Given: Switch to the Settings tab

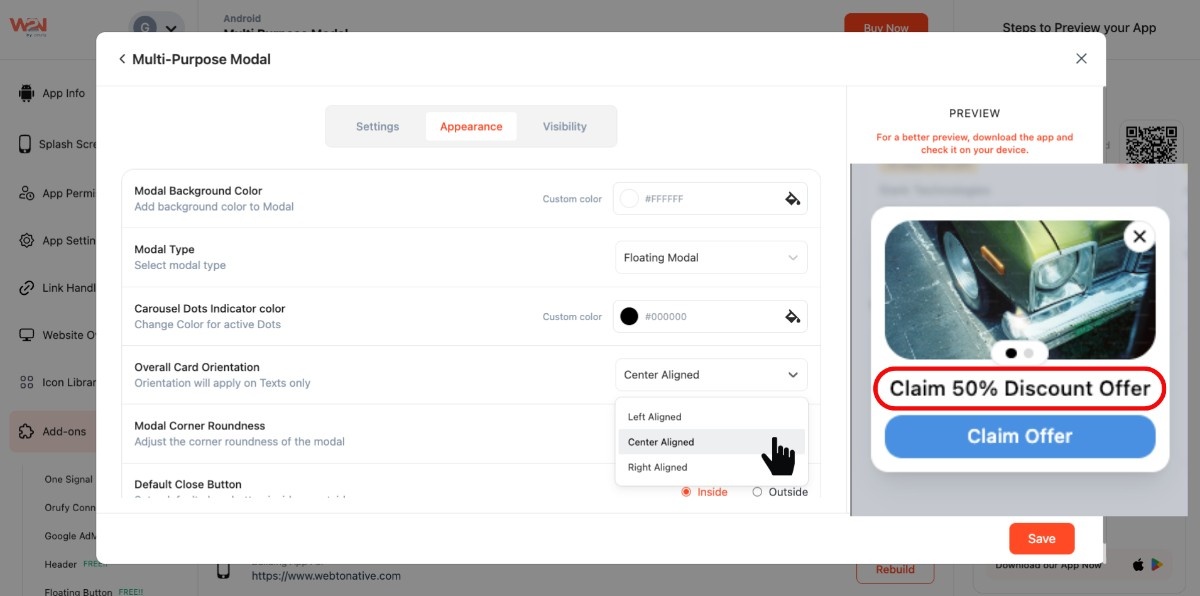Looking at the screenshot, I should click(377, 127).
